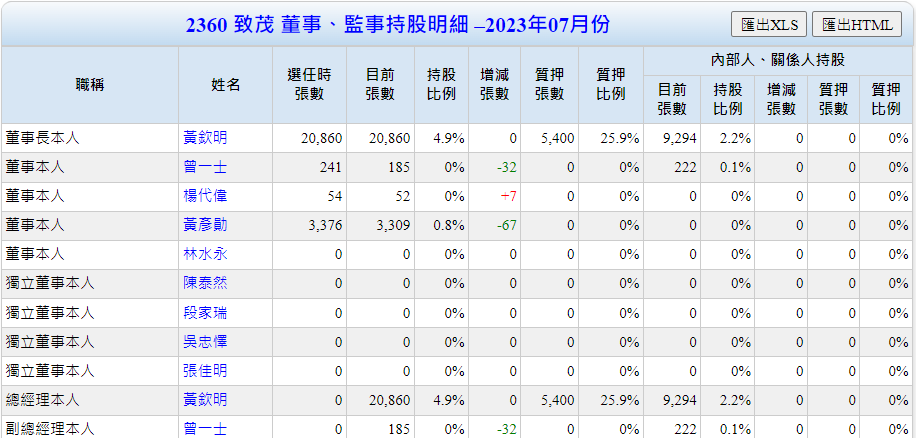
Task: Open the 黃彥勳 director link
Action: click(205, 225)
